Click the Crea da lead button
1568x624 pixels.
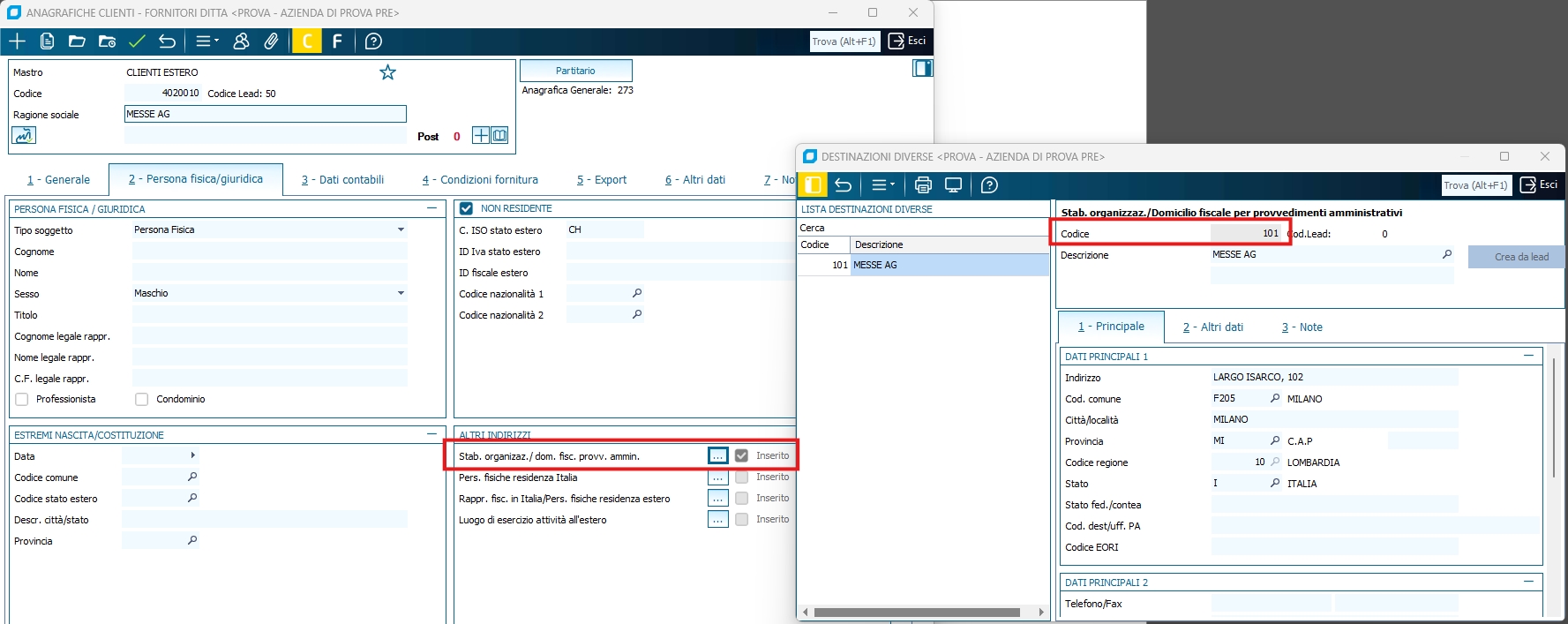click(x=1516, y=257)
